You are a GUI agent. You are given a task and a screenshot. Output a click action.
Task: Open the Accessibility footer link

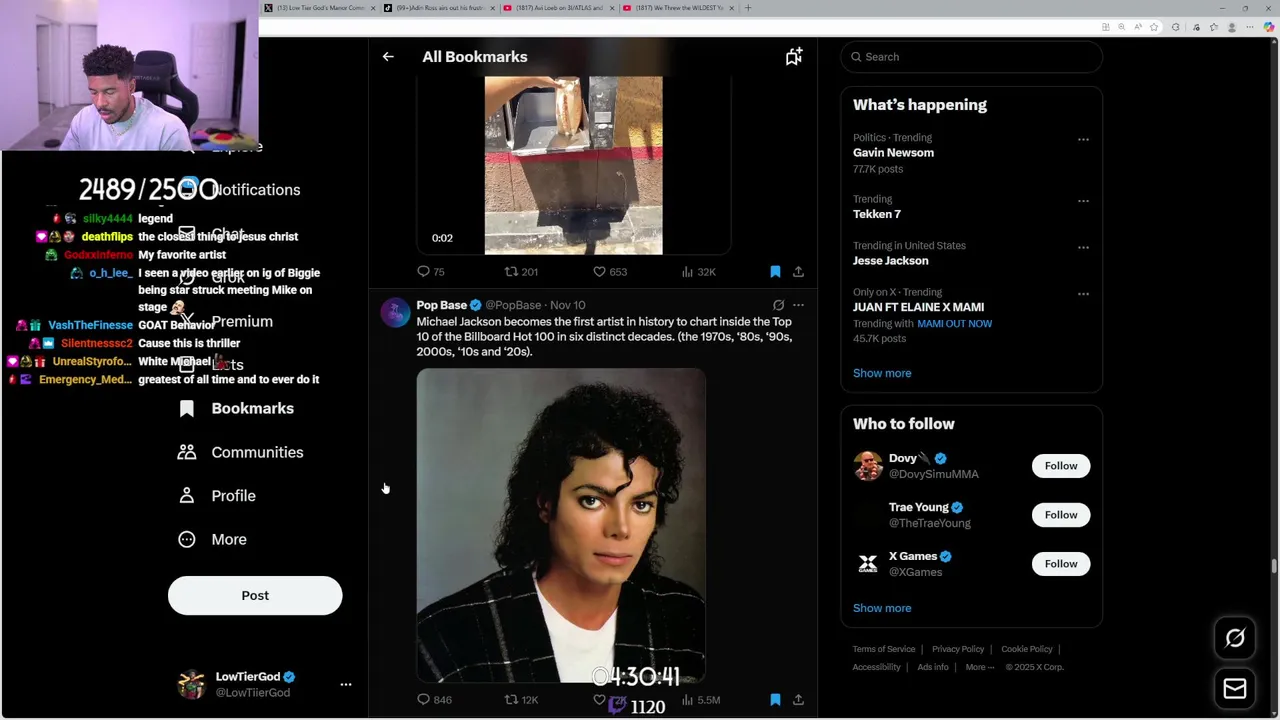click(877, 667)
